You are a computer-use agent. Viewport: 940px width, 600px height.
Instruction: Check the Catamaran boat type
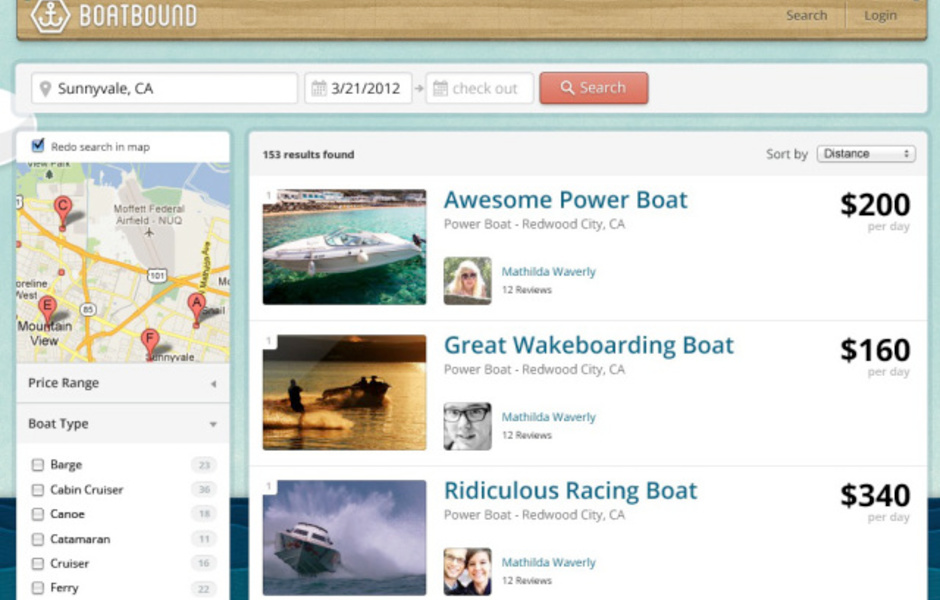click(38, 539)
